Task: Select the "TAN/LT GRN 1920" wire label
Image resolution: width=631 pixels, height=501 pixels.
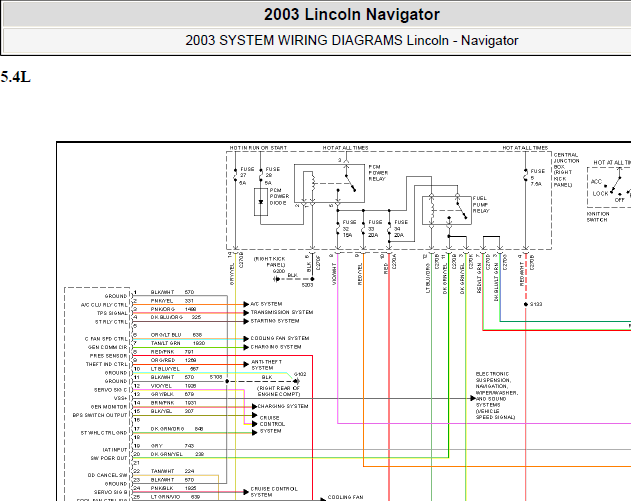Action: [177, 343]
